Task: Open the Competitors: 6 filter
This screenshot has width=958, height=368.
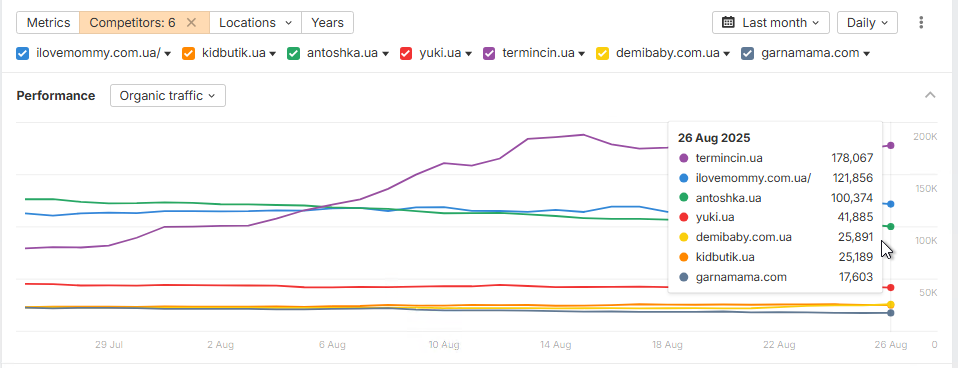Action: (x=133, y=23)
